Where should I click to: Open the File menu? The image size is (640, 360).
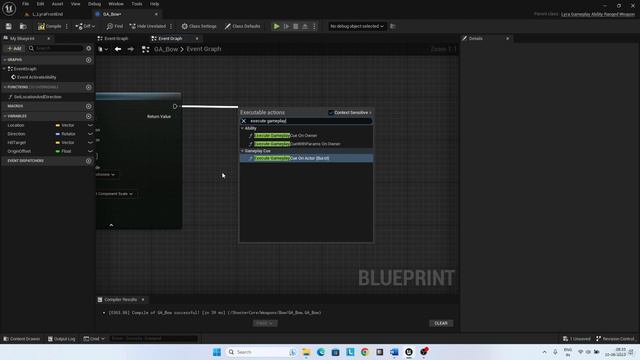click(x=26, y=4)
